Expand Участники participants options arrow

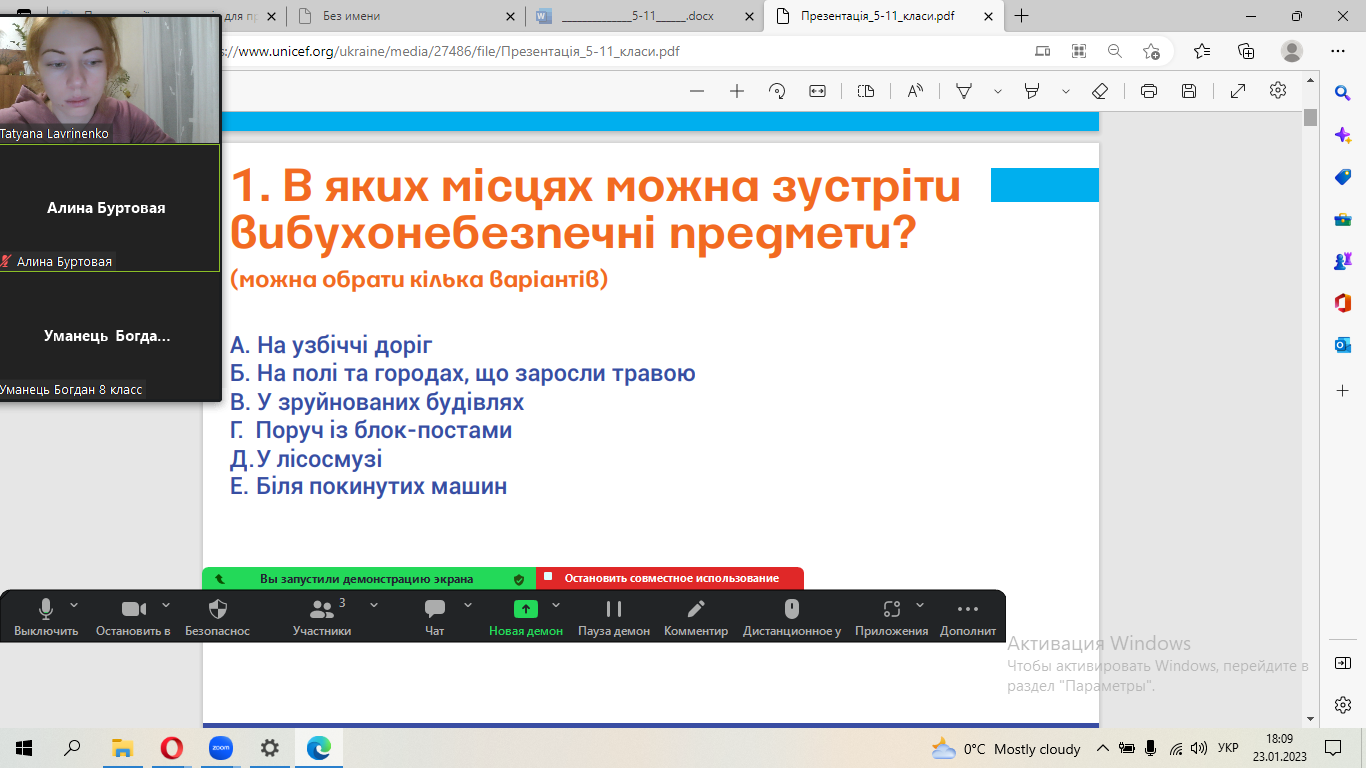tap(374, 605)
